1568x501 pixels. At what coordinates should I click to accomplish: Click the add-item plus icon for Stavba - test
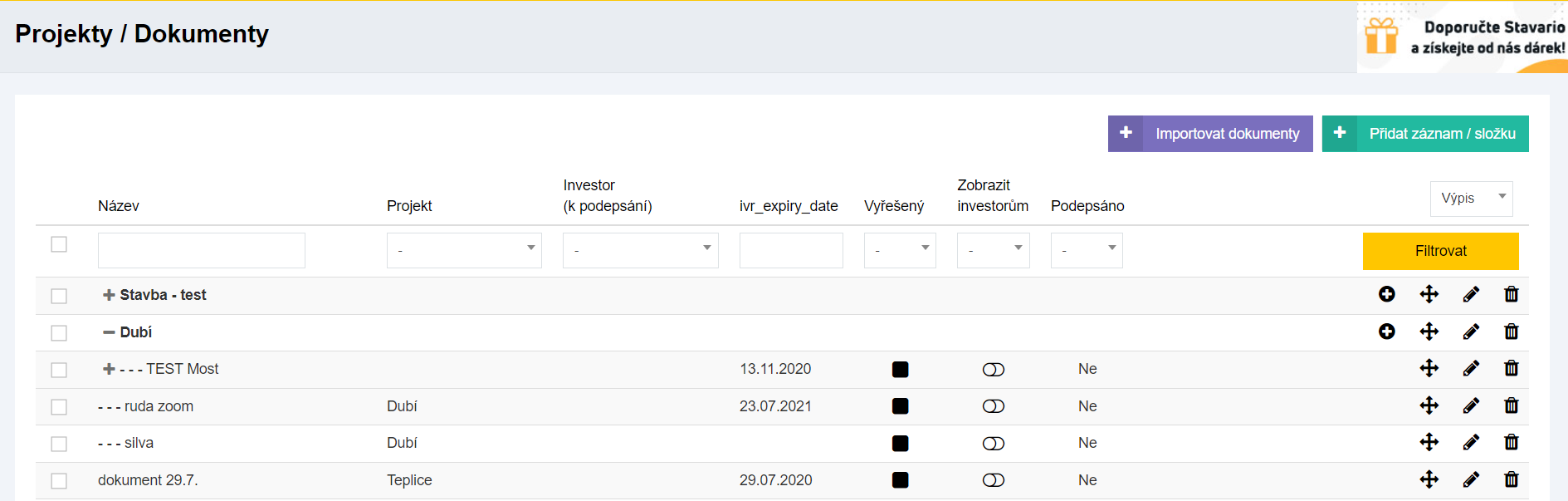tap(1386, 294)
